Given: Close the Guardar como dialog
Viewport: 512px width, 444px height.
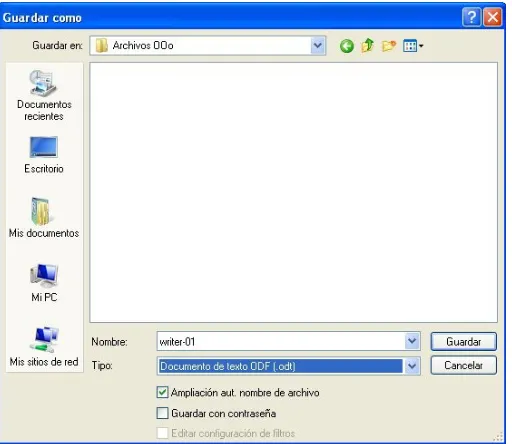Looking at the screenshot, I should (493, 17).
